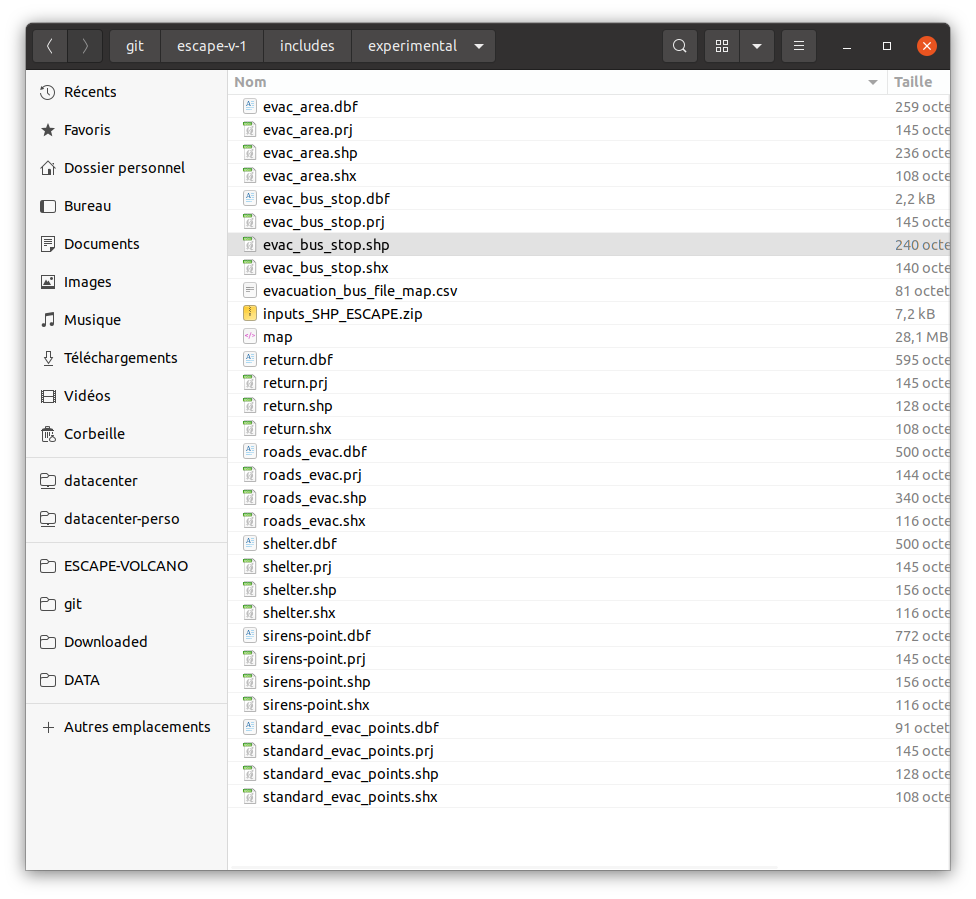Viewport: 976px width, 899px height.
Task: Click the forward navigation arrow
Action: pos(86,46)
